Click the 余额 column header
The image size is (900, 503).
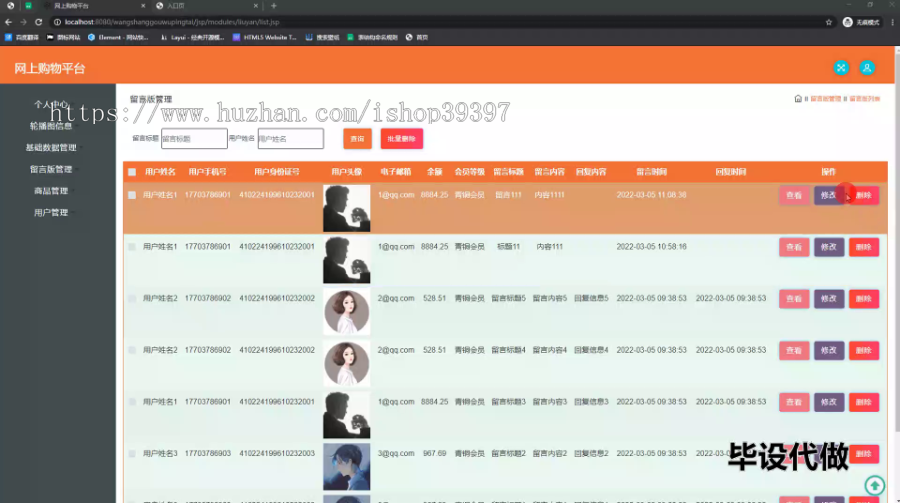pyautogui.click(x=434, y=172)
